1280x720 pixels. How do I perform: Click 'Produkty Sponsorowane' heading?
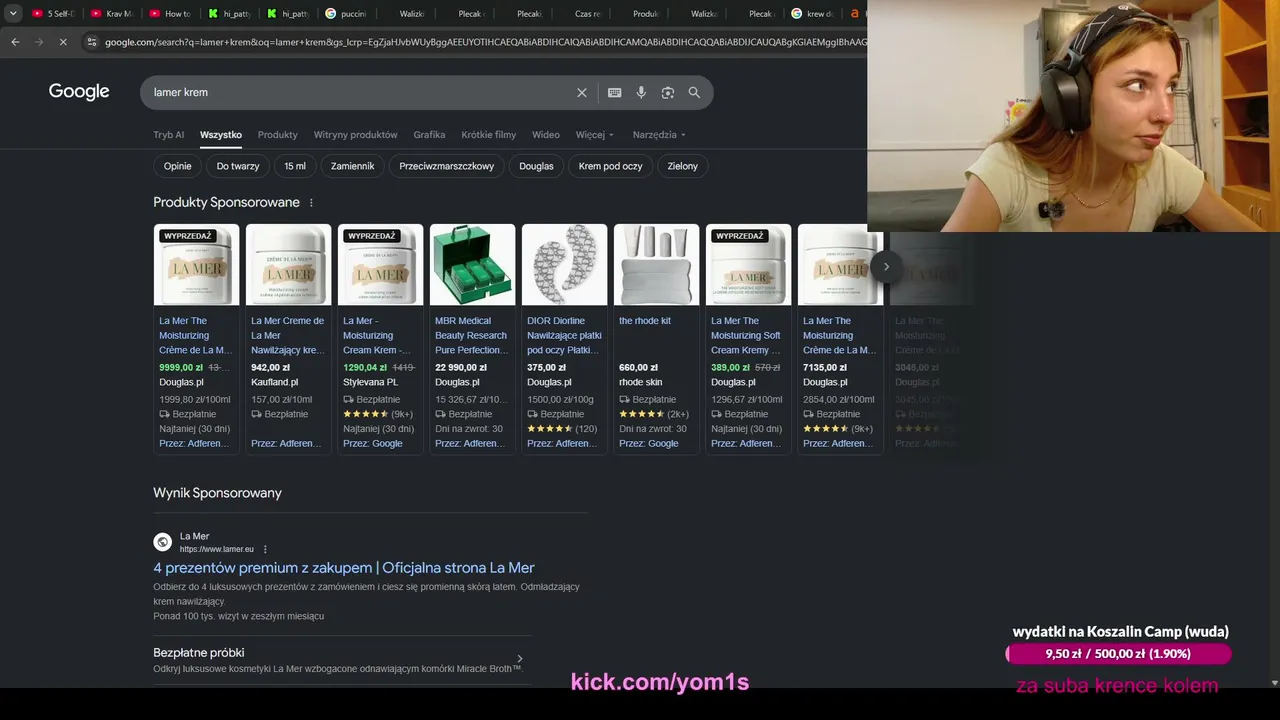(226, 202)
